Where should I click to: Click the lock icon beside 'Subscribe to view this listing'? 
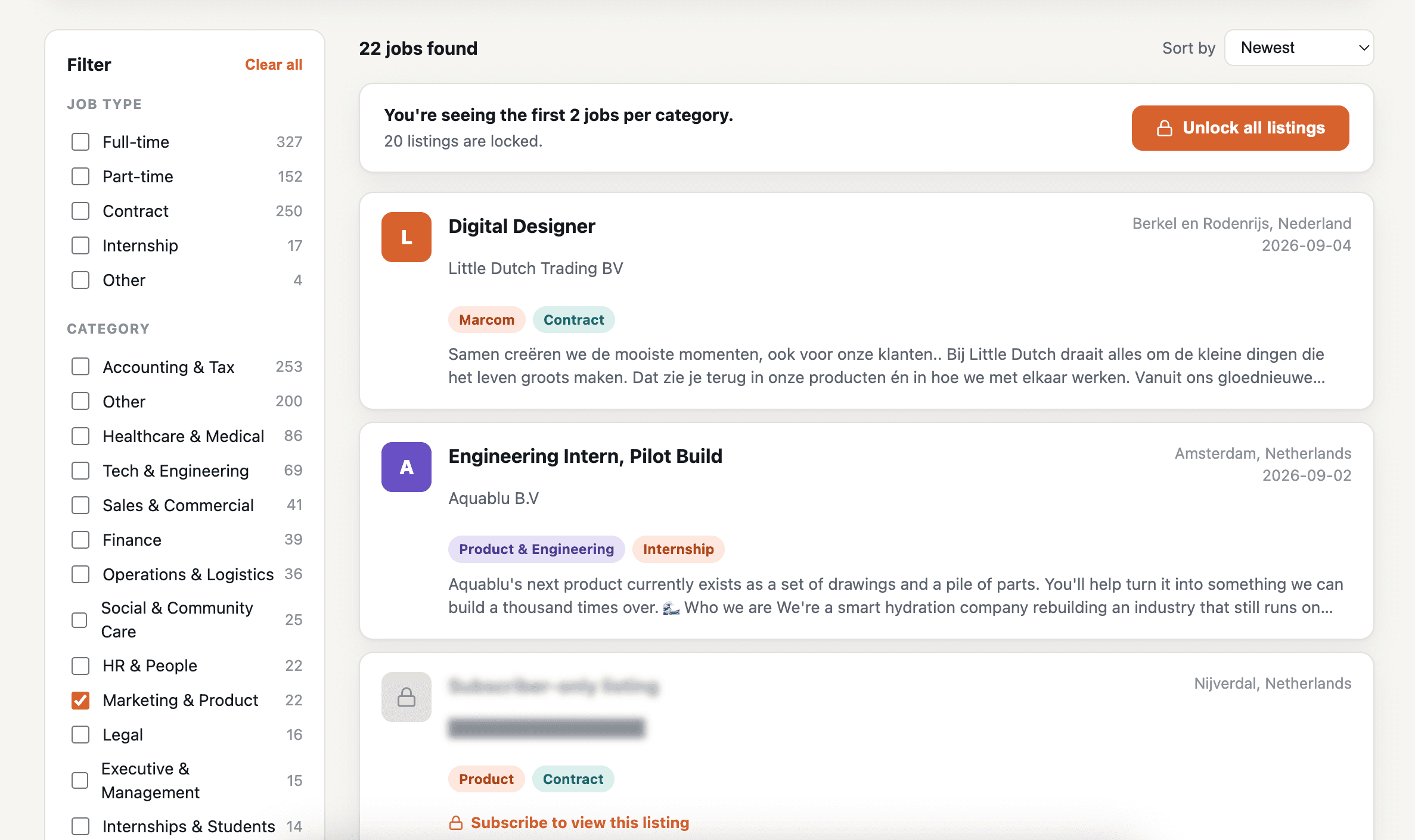(x=456, y=823)
